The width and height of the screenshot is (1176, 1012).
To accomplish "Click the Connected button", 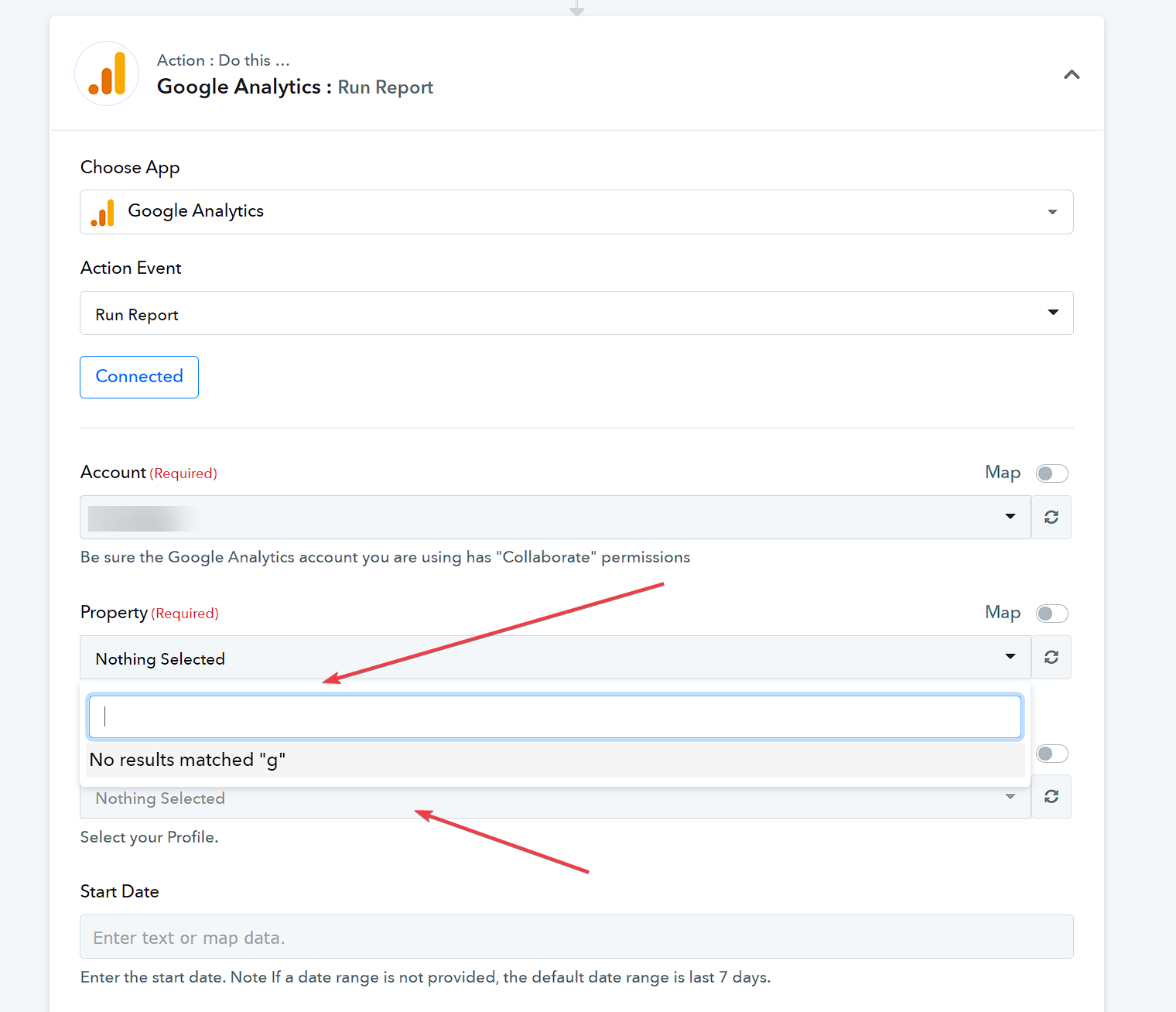I will click(139, 377).
